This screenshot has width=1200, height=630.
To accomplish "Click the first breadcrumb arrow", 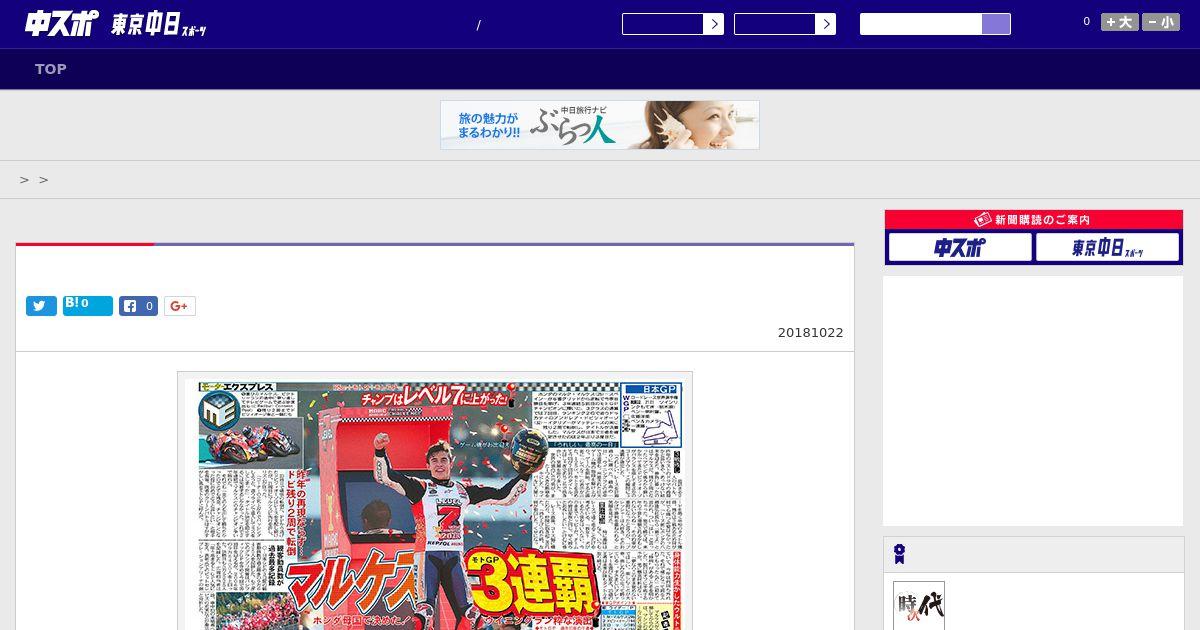I will pos(25,180).
